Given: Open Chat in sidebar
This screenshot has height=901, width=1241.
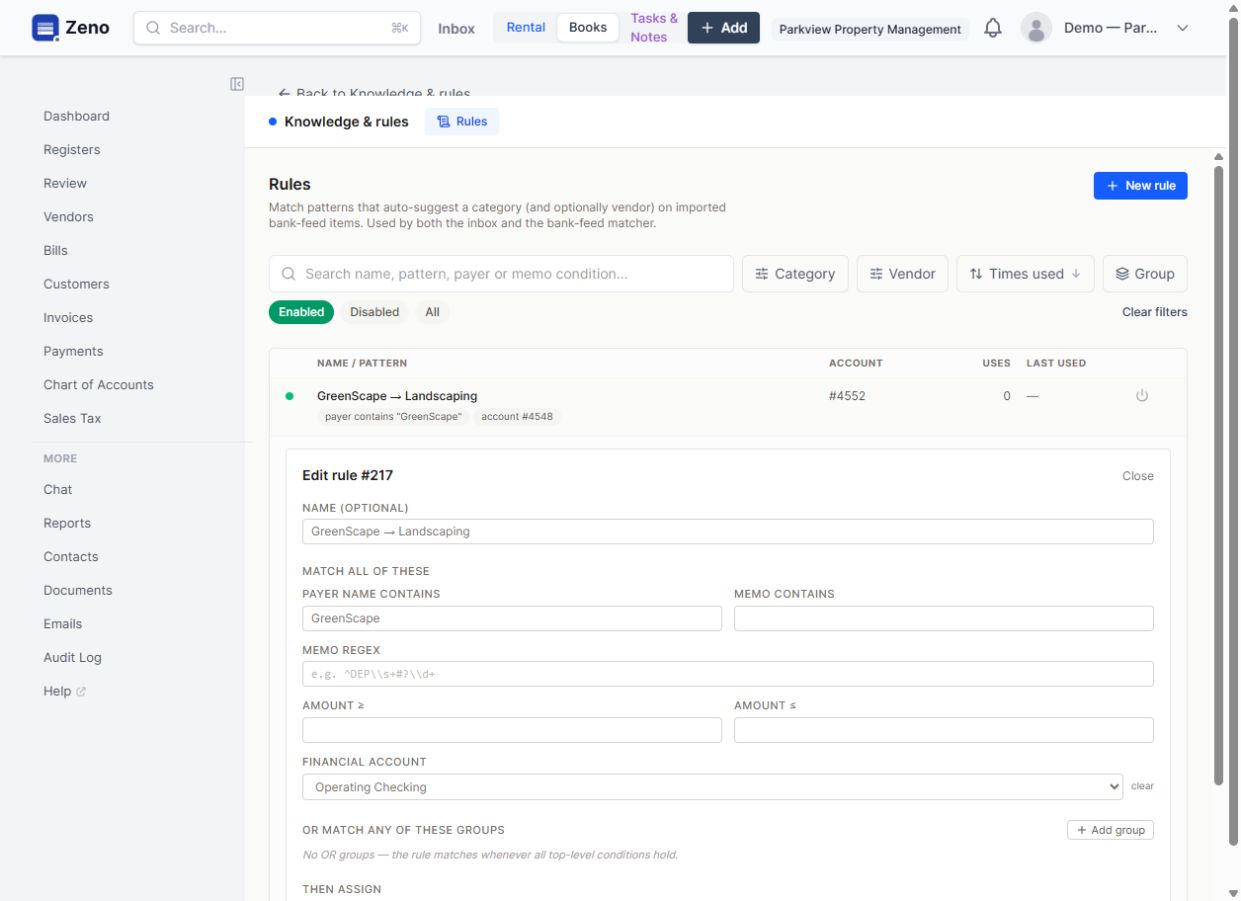Looking at the screenshot, I should tap(58, 489).
